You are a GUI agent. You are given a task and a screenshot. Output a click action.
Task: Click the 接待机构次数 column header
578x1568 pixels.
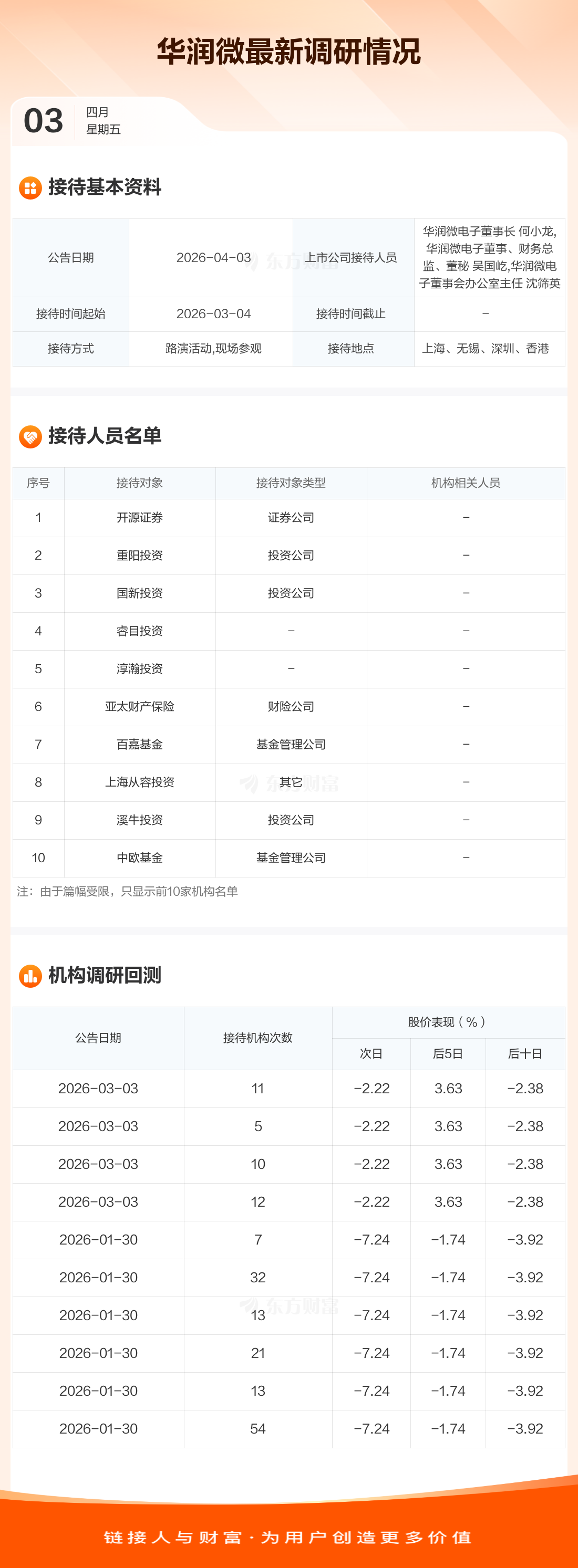point(257,1039)
